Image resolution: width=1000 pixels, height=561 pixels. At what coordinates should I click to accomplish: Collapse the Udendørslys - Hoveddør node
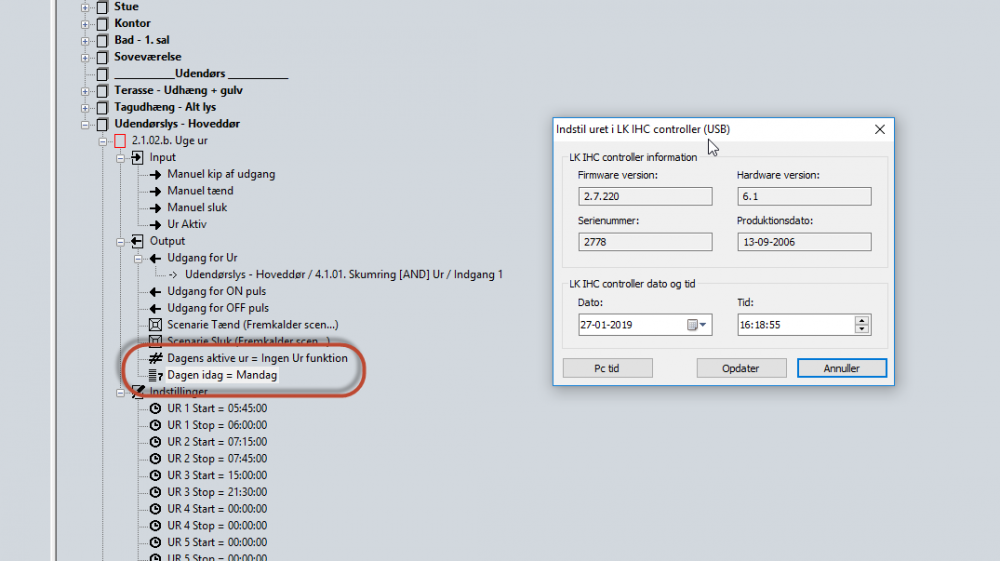coord(85,124)
